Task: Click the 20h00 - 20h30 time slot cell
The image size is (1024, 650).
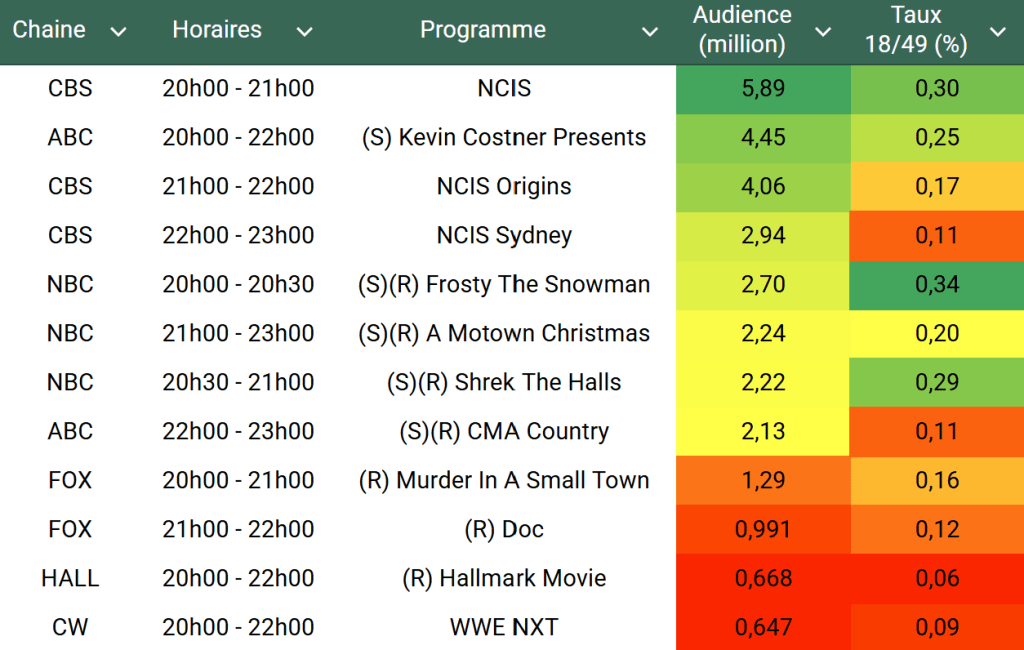Action: [x=238, y=284]
